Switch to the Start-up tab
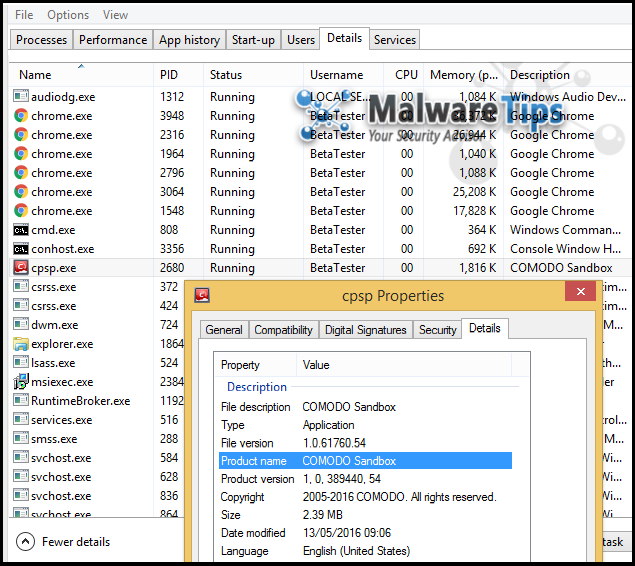635x566 pixels. pos(253,40)
